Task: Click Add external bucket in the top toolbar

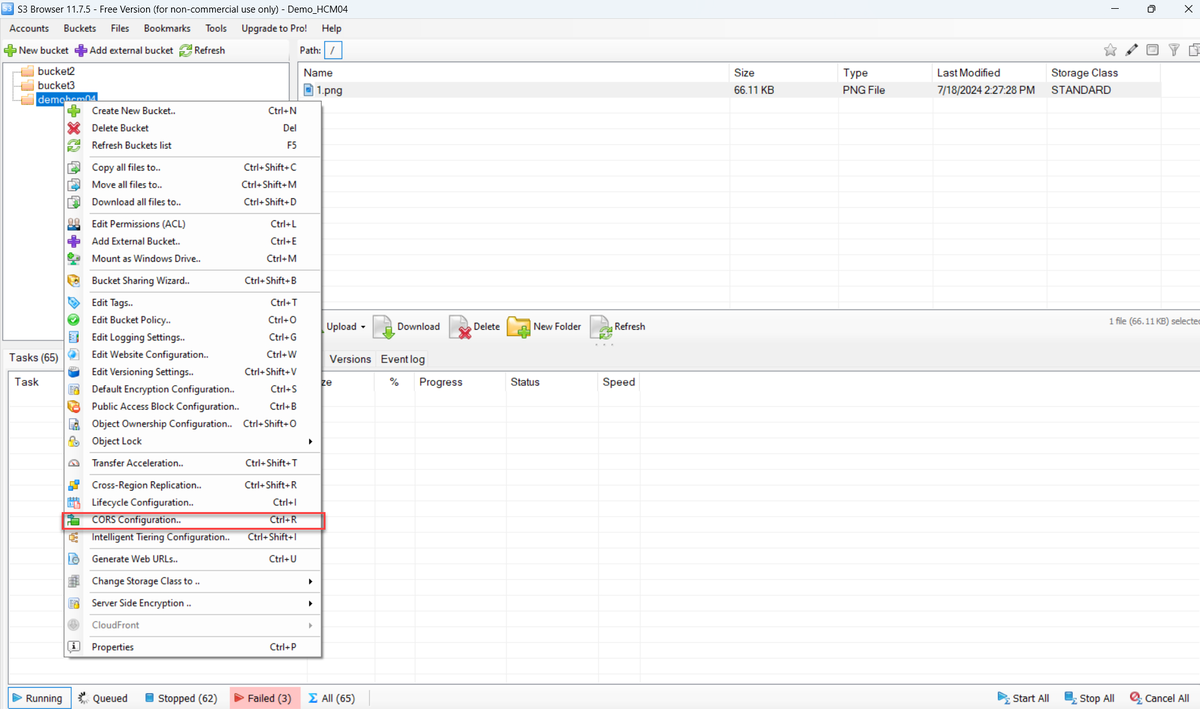Action: point(124,50)
